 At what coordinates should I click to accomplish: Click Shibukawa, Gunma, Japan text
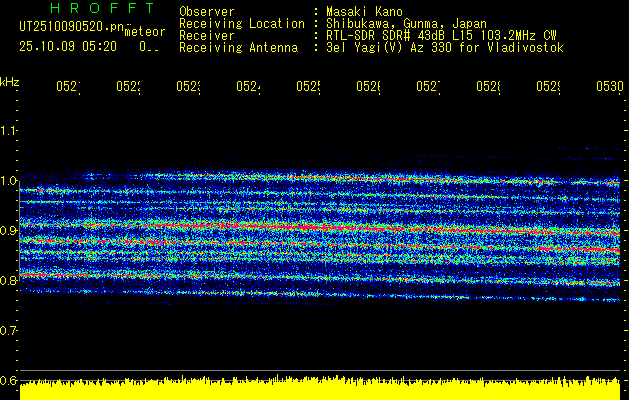point(406,24)
